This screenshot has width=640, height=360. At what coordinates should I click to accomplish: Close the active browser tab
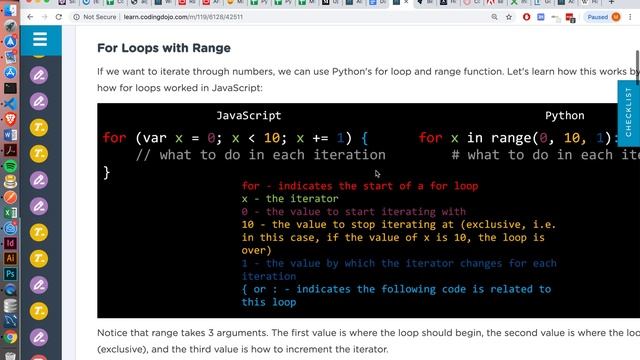[406, 2]
